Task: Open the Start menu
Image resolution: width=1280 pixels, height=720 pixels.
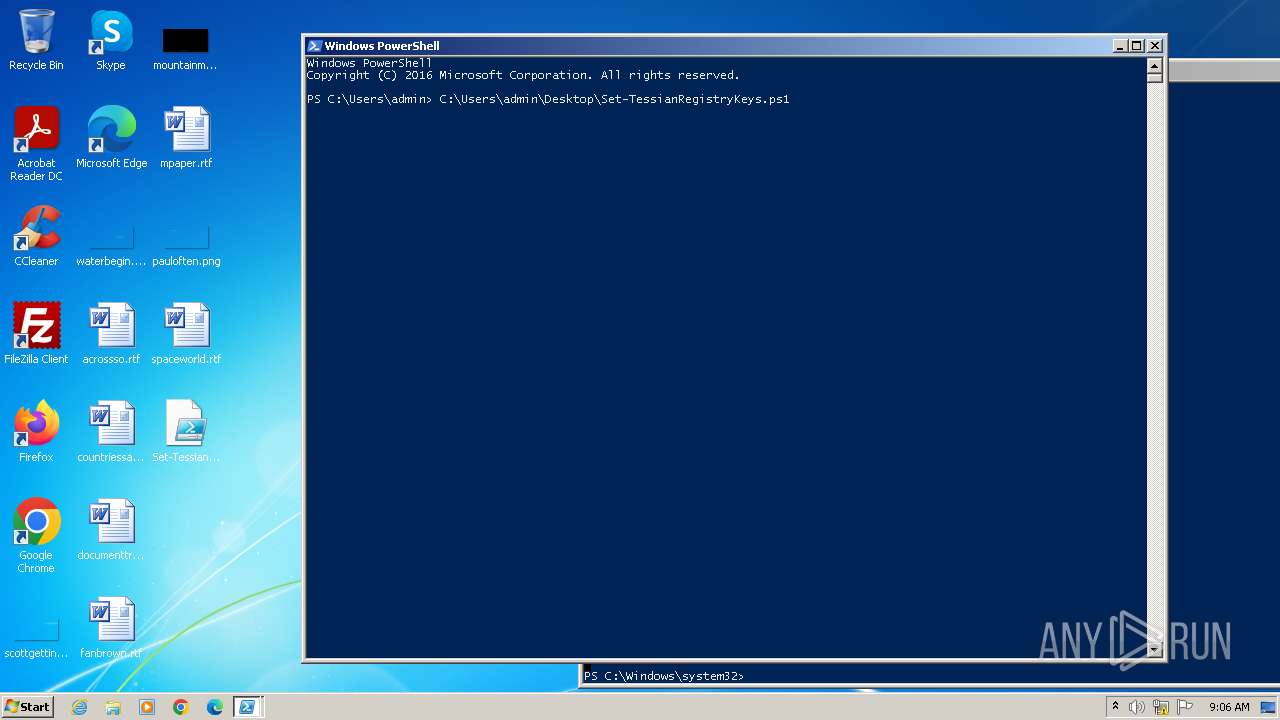Action: click(x=28, y=707)
